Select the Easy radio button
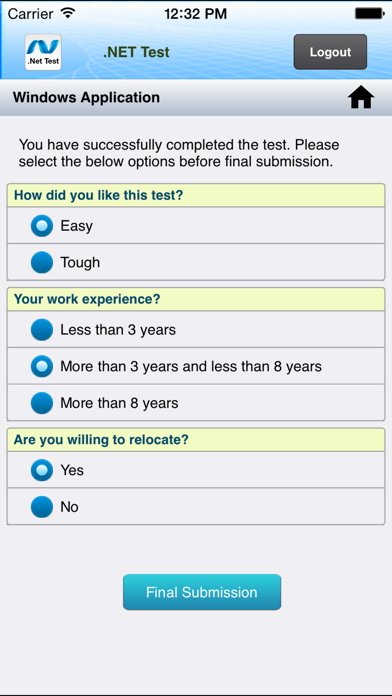 (42, 225)
